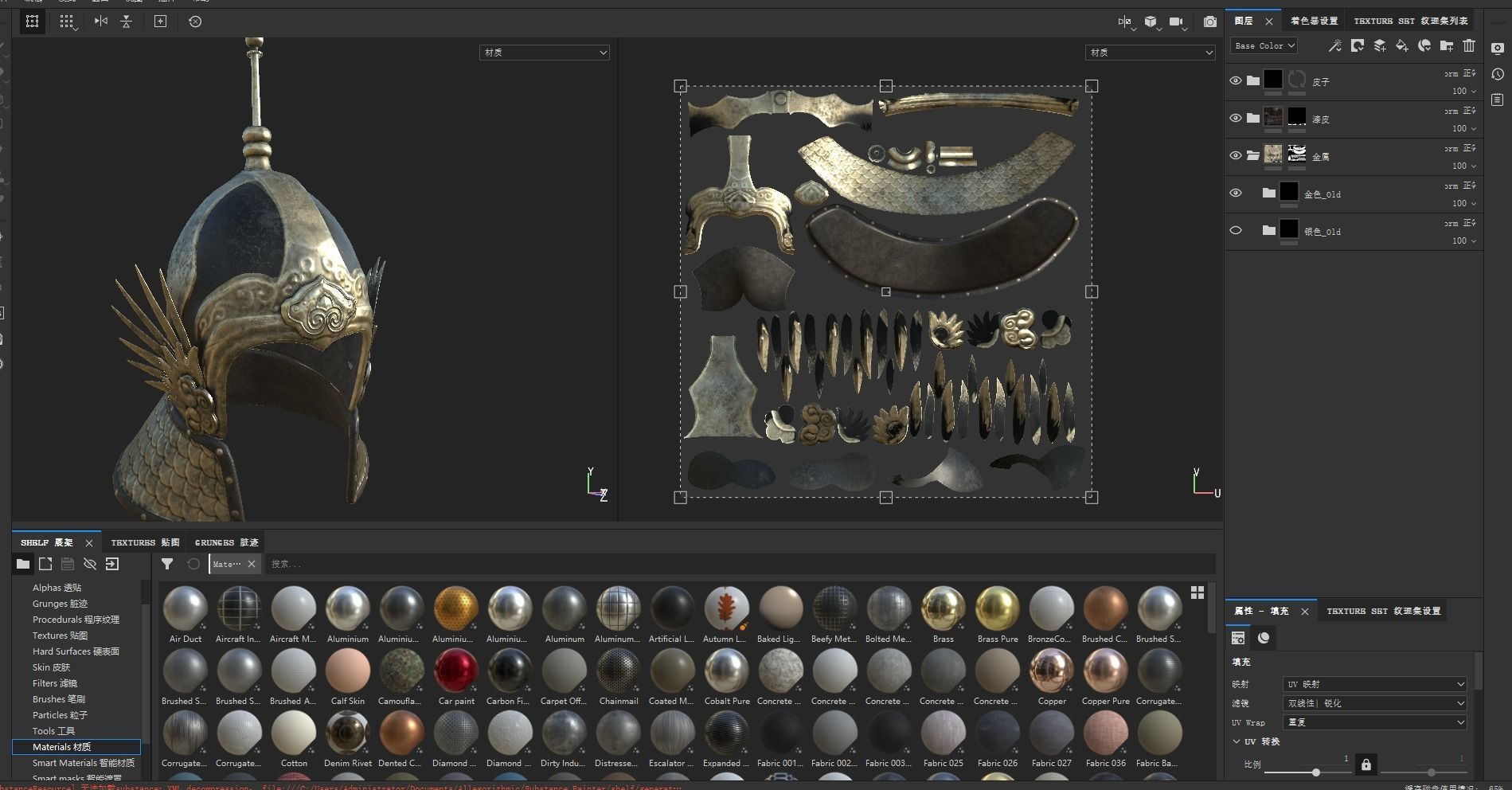Screen dimensions: 1512x790
Task: Open the log panel icon
Action: click(1498, 100)
